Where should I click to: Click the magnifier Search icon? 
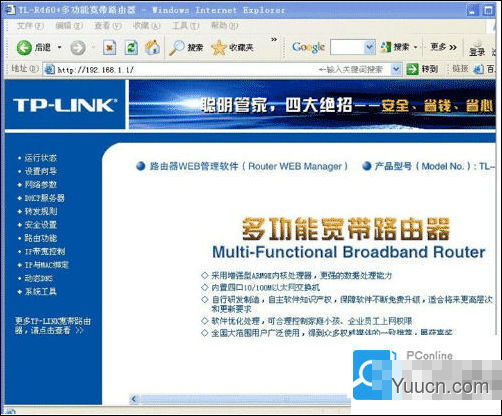click(x=176, y=48)
